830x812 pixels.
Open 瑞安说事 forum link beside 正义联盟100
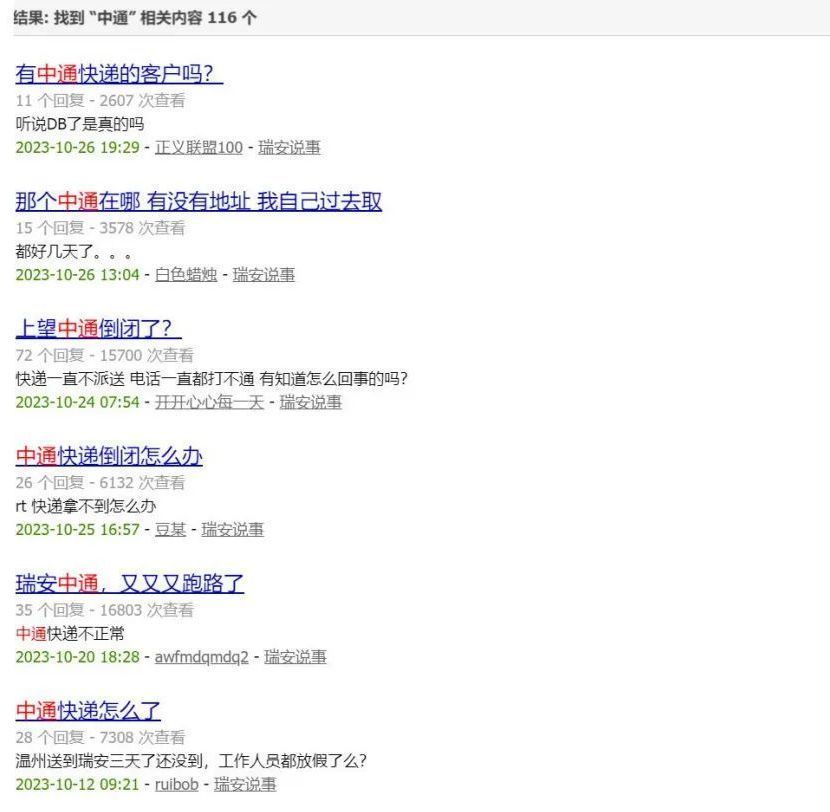[289, 147]
